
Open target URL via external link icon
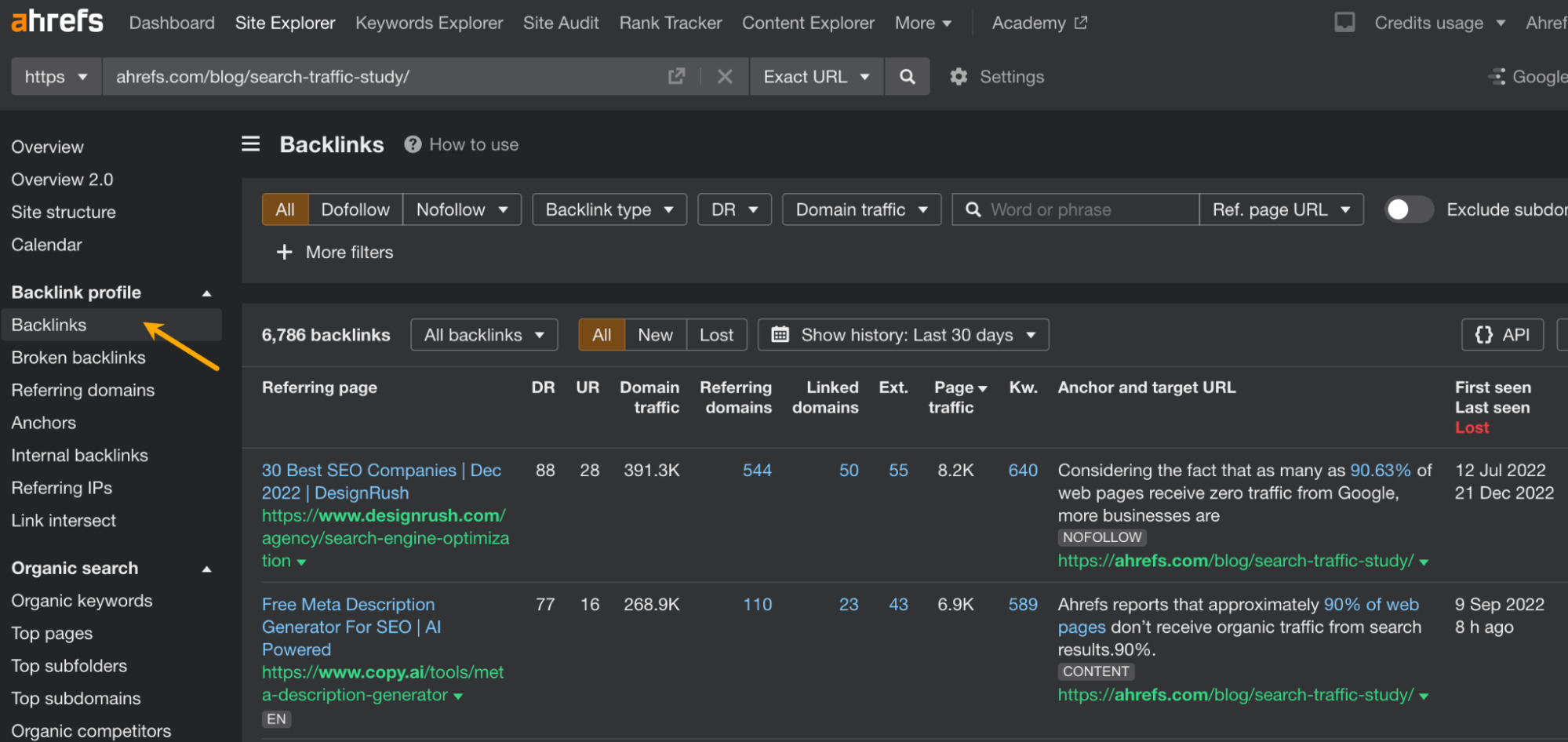pos(676,76)
